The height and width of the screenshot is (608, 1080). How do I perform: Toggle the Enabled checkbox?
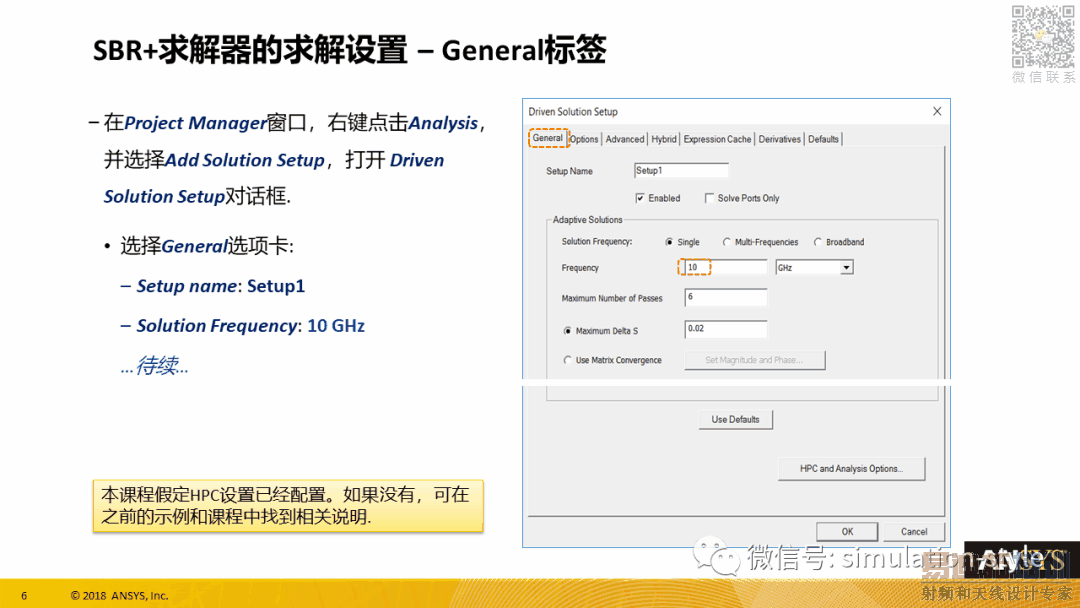[x=640, y=198]
